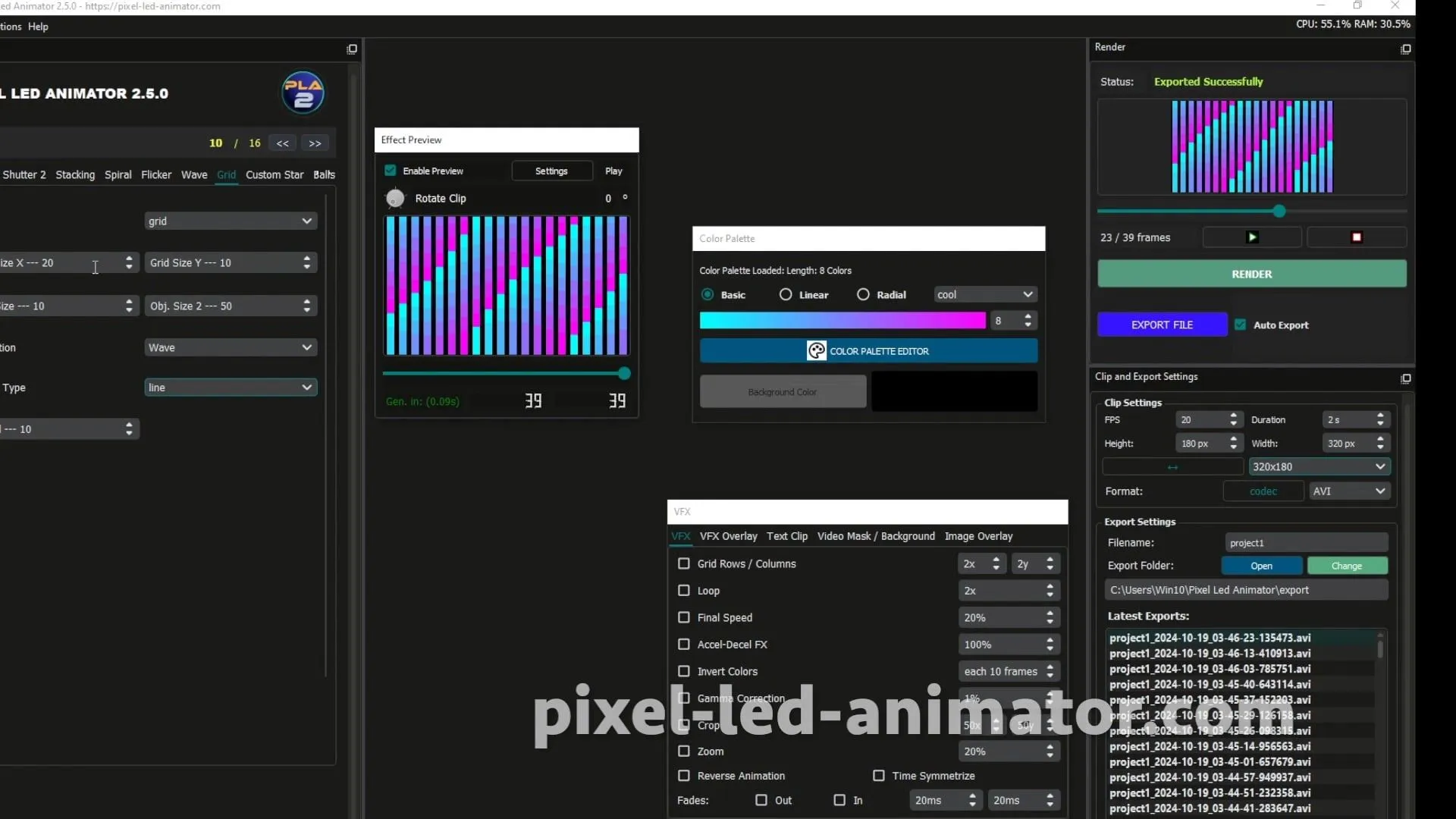The width and height of the screenshot is (1456, 819).
Task: Click the Rotate Clip dial knob
Action: 395,199
